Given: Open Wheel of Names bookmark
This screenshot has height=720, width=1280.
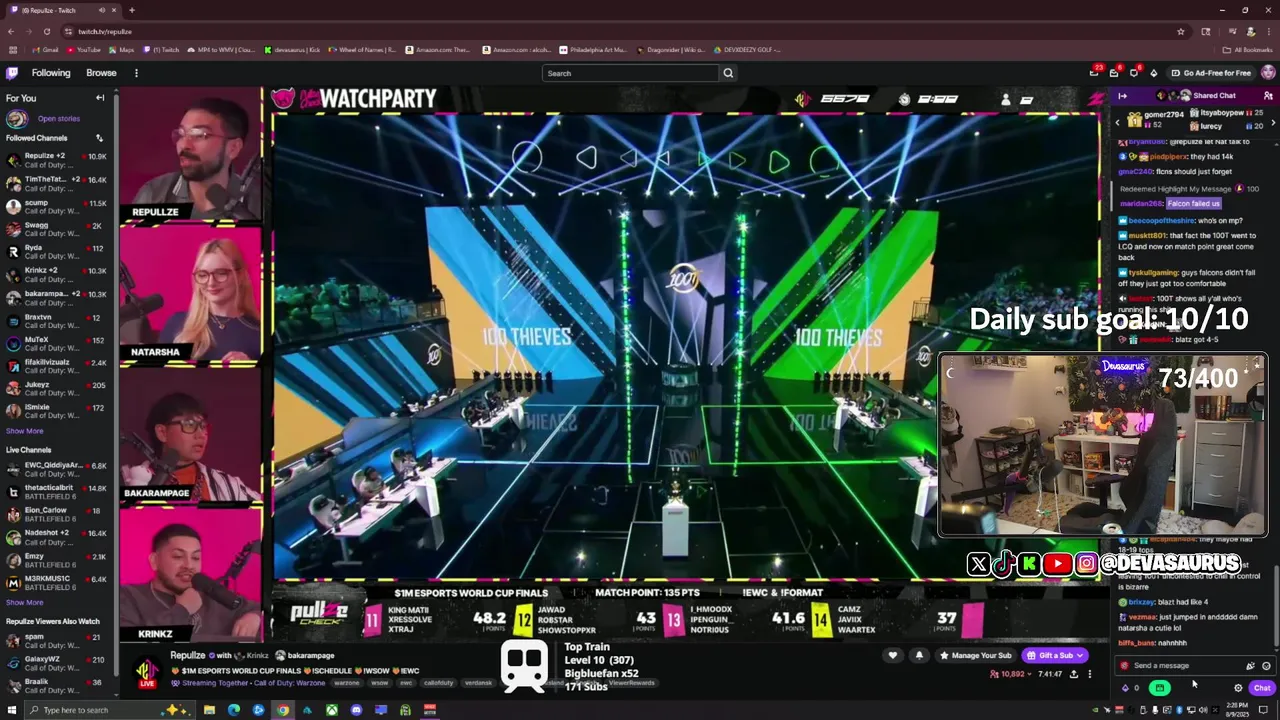Looking at the screenshot, I should coord(362,49).
